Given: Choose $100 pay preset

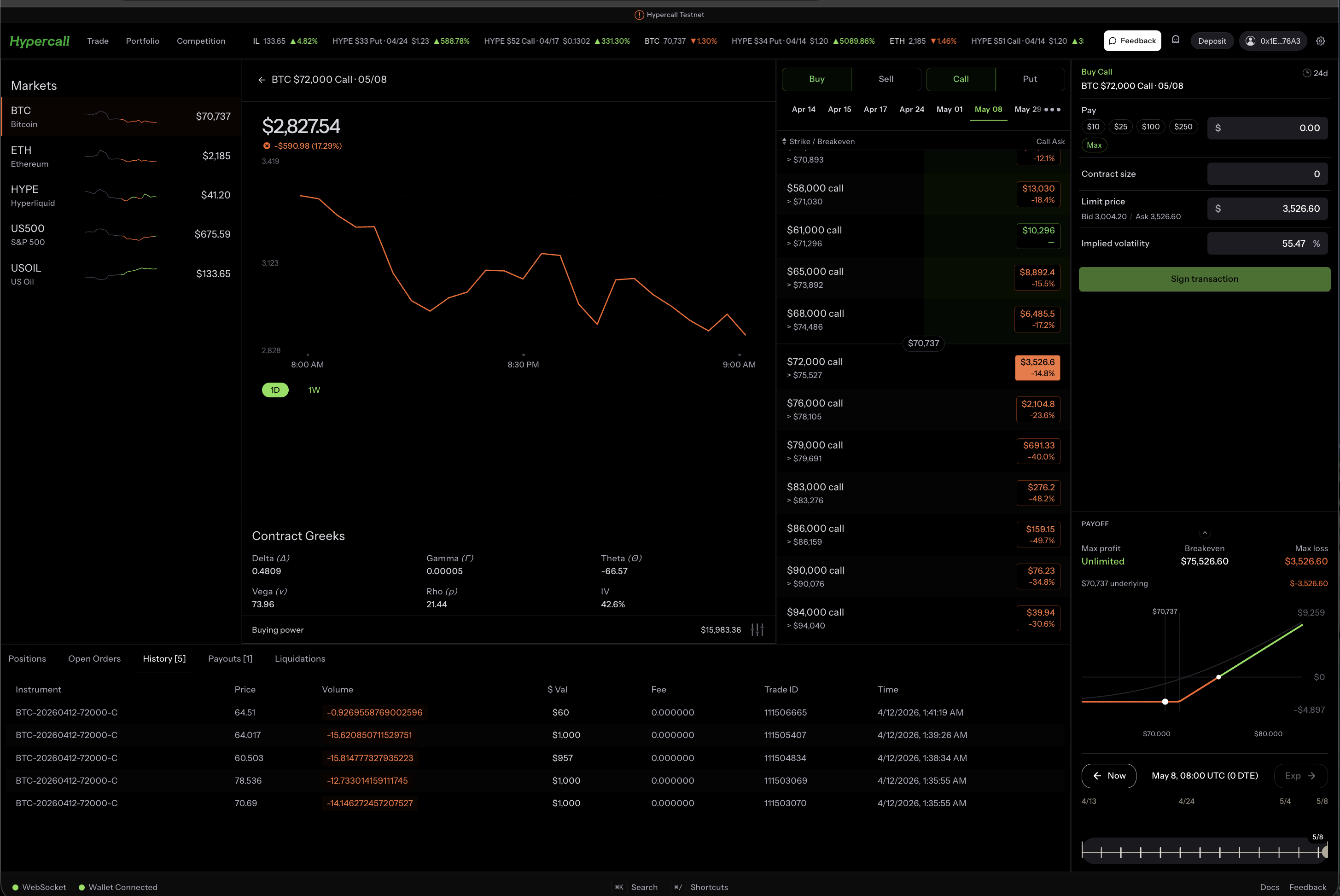Looking at the screenshot, I should tap(1150, 127).
